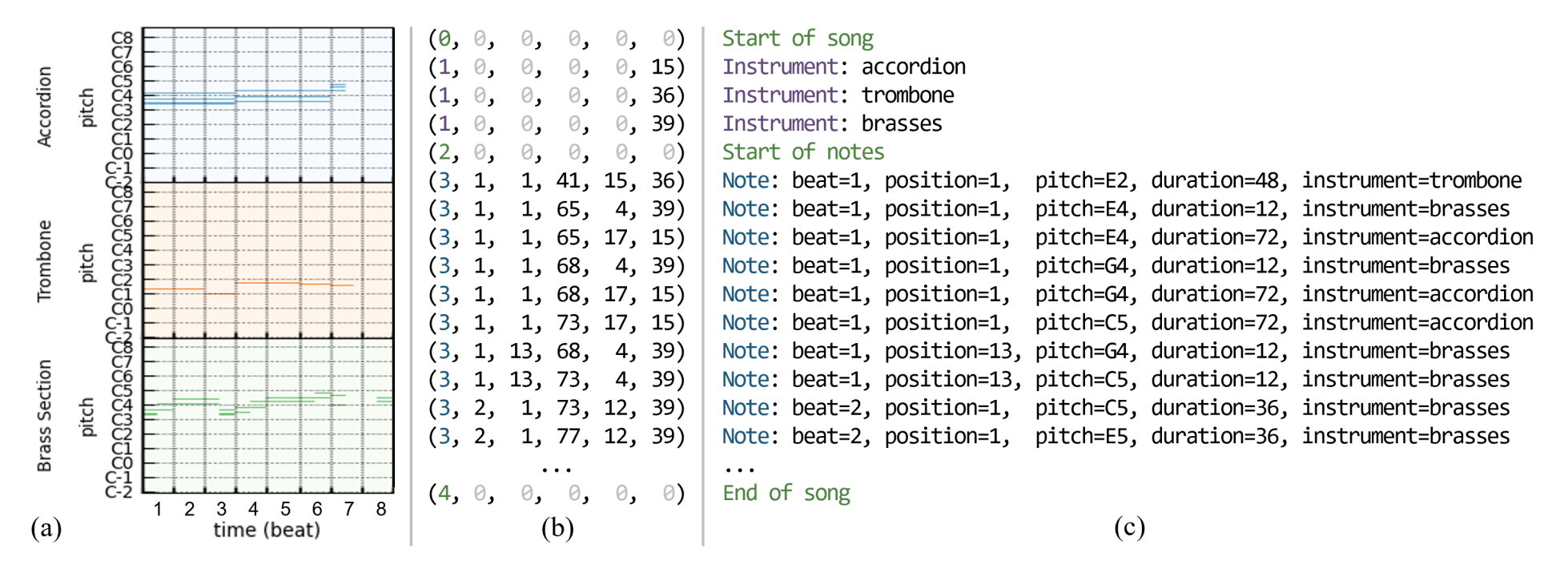This screenshot has width=1568, height=565.
Task: Select the Trombone track label
Action: tap(45, 260)
